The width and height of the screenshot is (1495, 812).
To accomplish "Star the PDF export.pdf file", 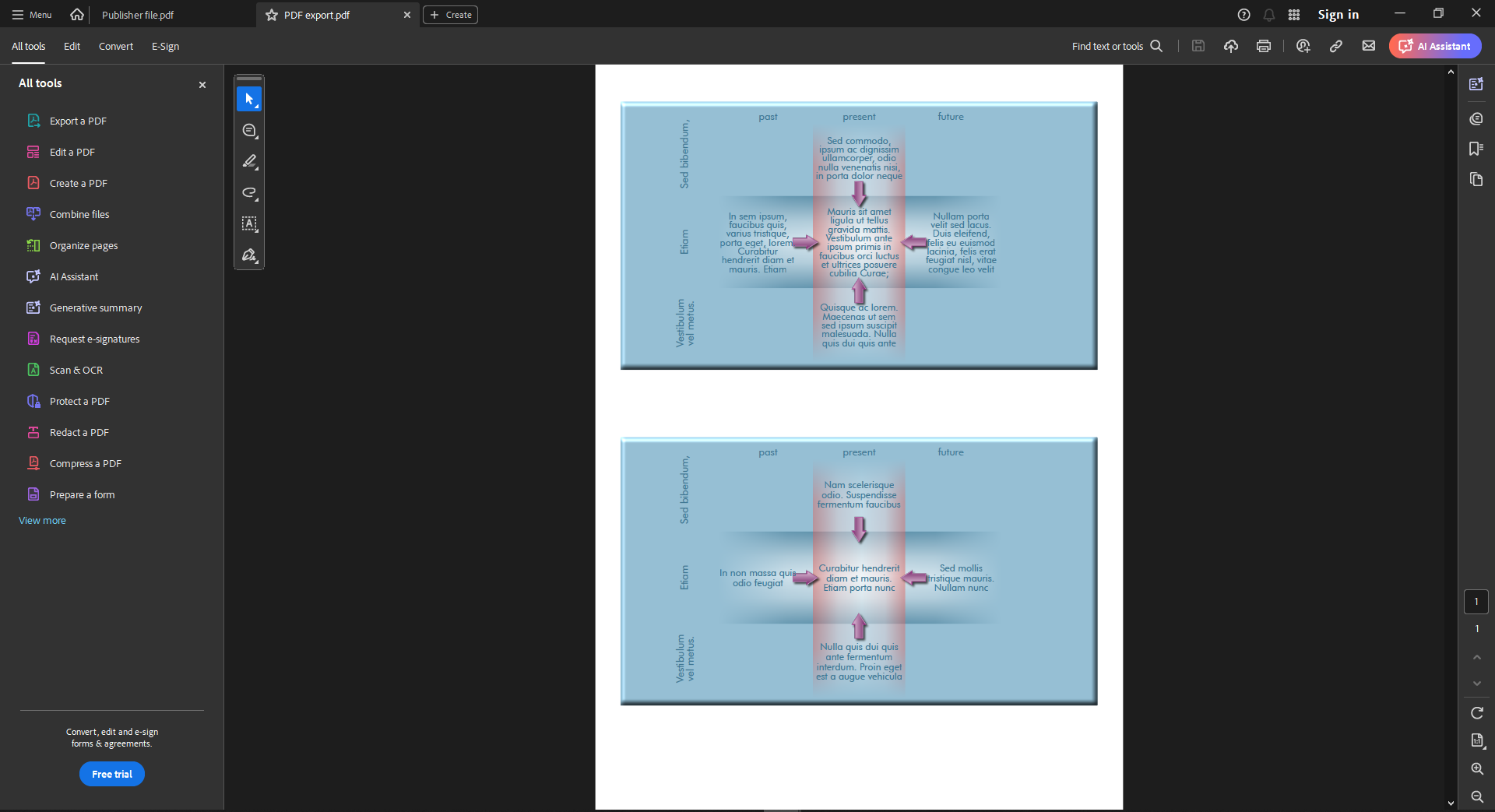I will (x=272, y=15).
